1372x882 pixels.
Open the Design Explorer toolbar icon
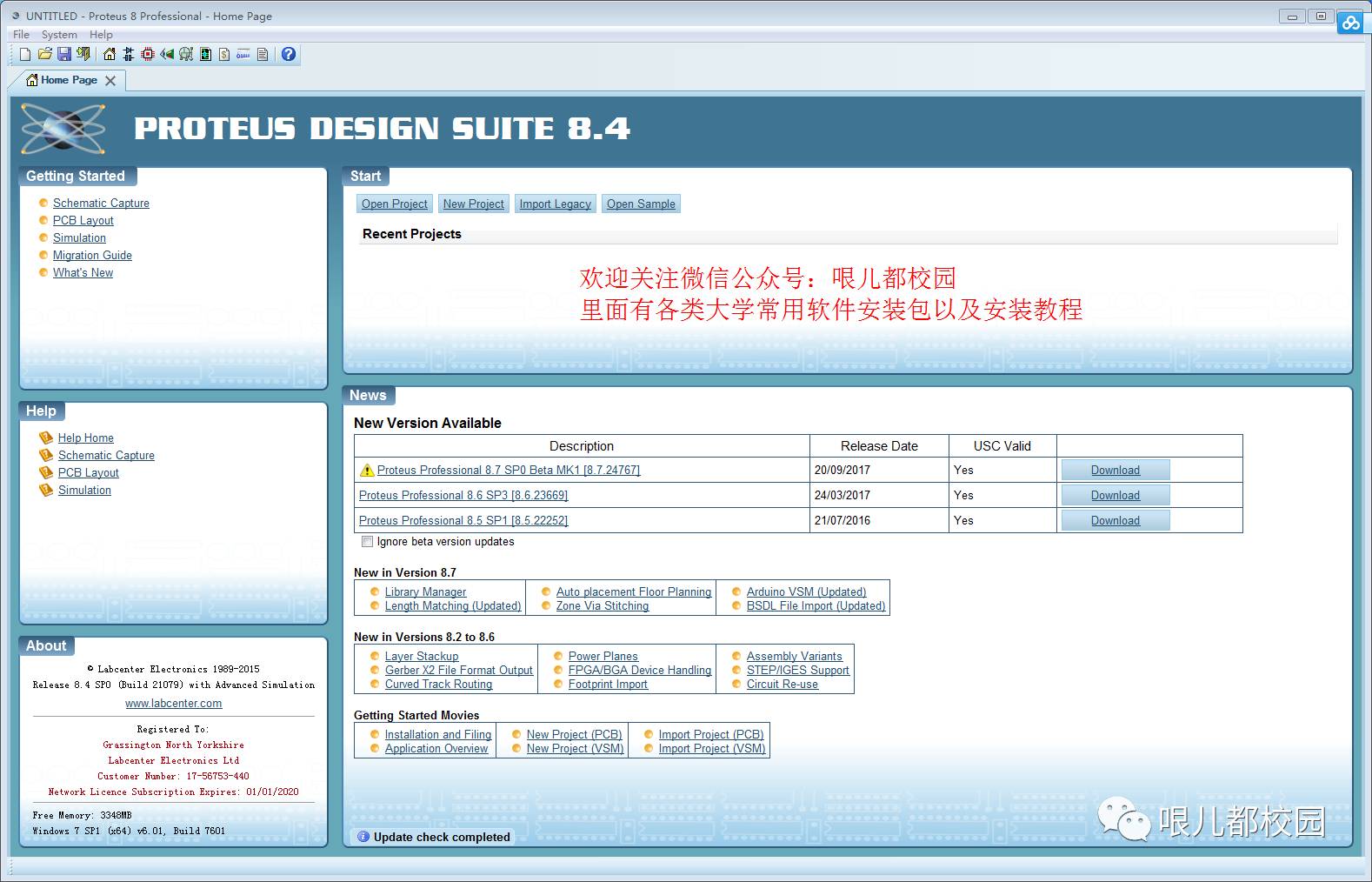tap(205, 54)
